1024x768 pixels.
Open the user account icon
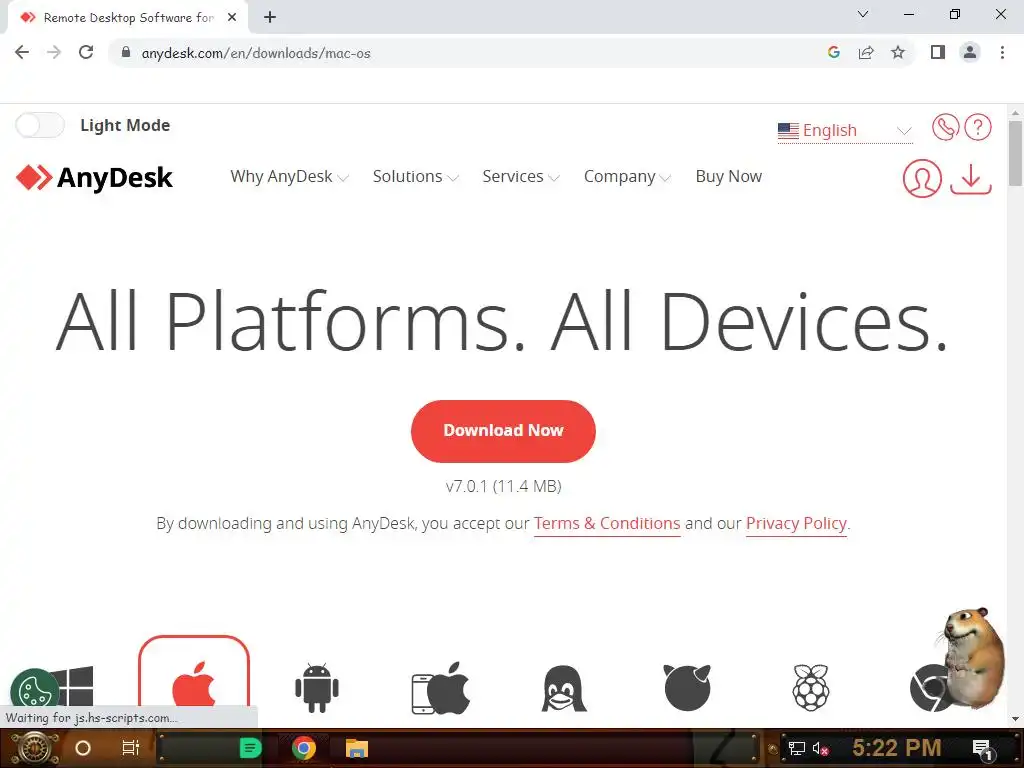922,178
